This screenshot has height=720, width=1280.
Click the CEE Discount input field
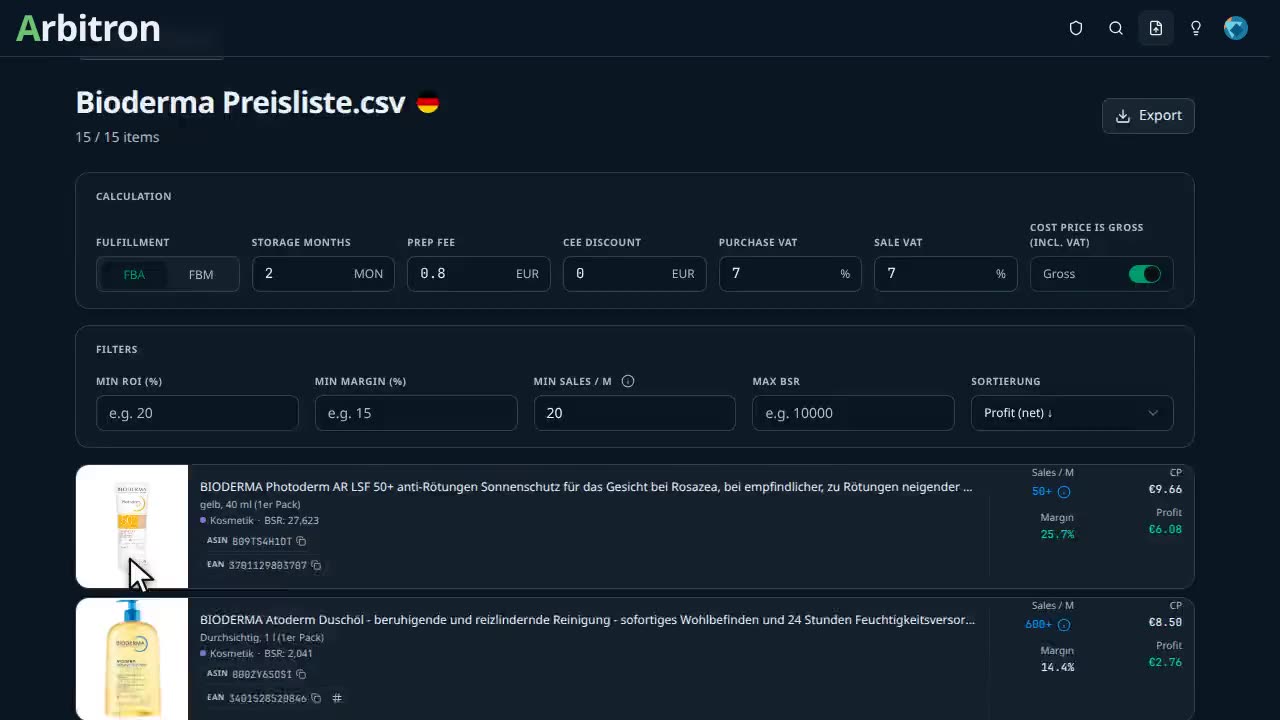pyautogui.click(x=635, y=274)
